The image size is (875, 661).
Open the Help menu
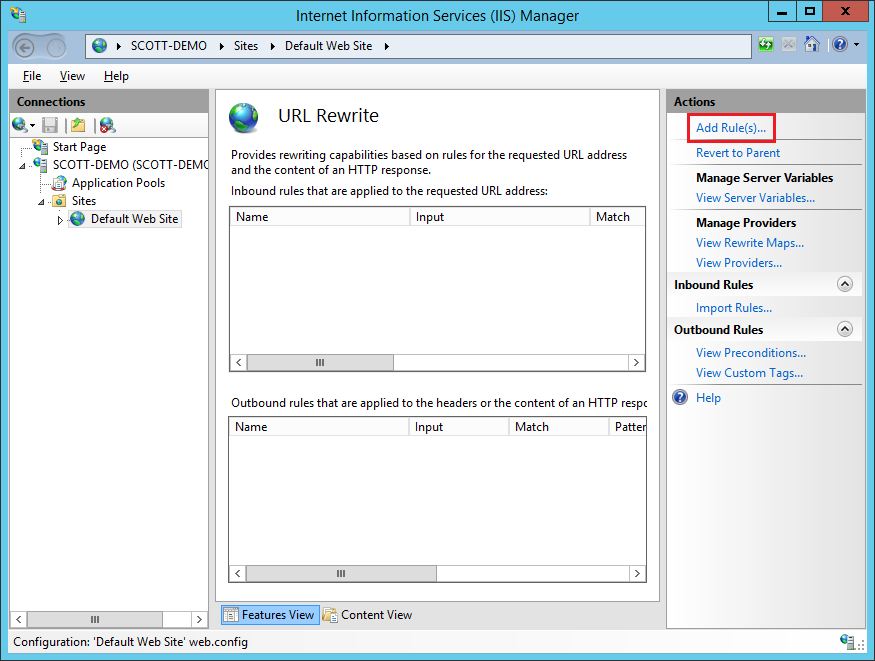coord(116,76)
